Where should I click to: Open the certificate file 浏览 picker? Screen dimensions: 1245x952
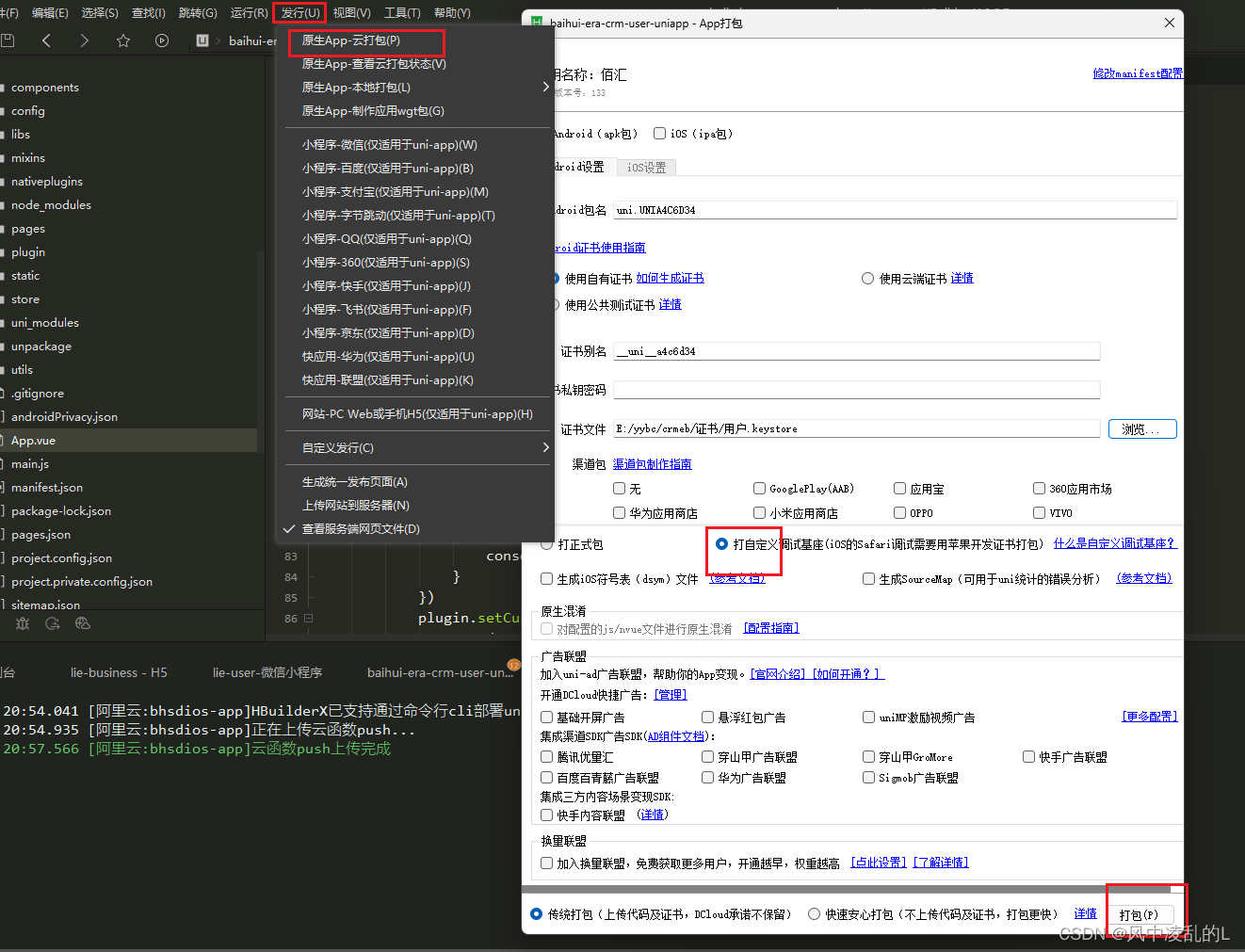pos(1141,428)
